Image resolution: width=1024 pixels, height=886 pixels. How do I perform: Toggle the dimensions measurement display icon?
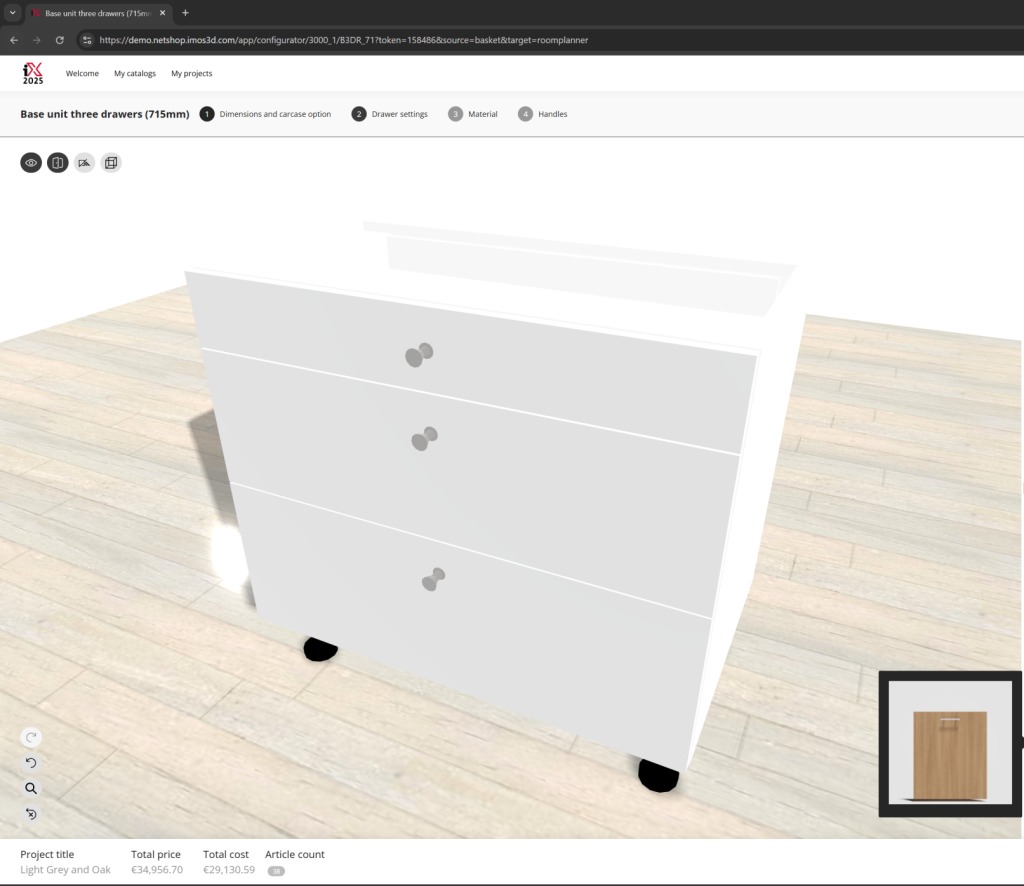tap(84, 162)
